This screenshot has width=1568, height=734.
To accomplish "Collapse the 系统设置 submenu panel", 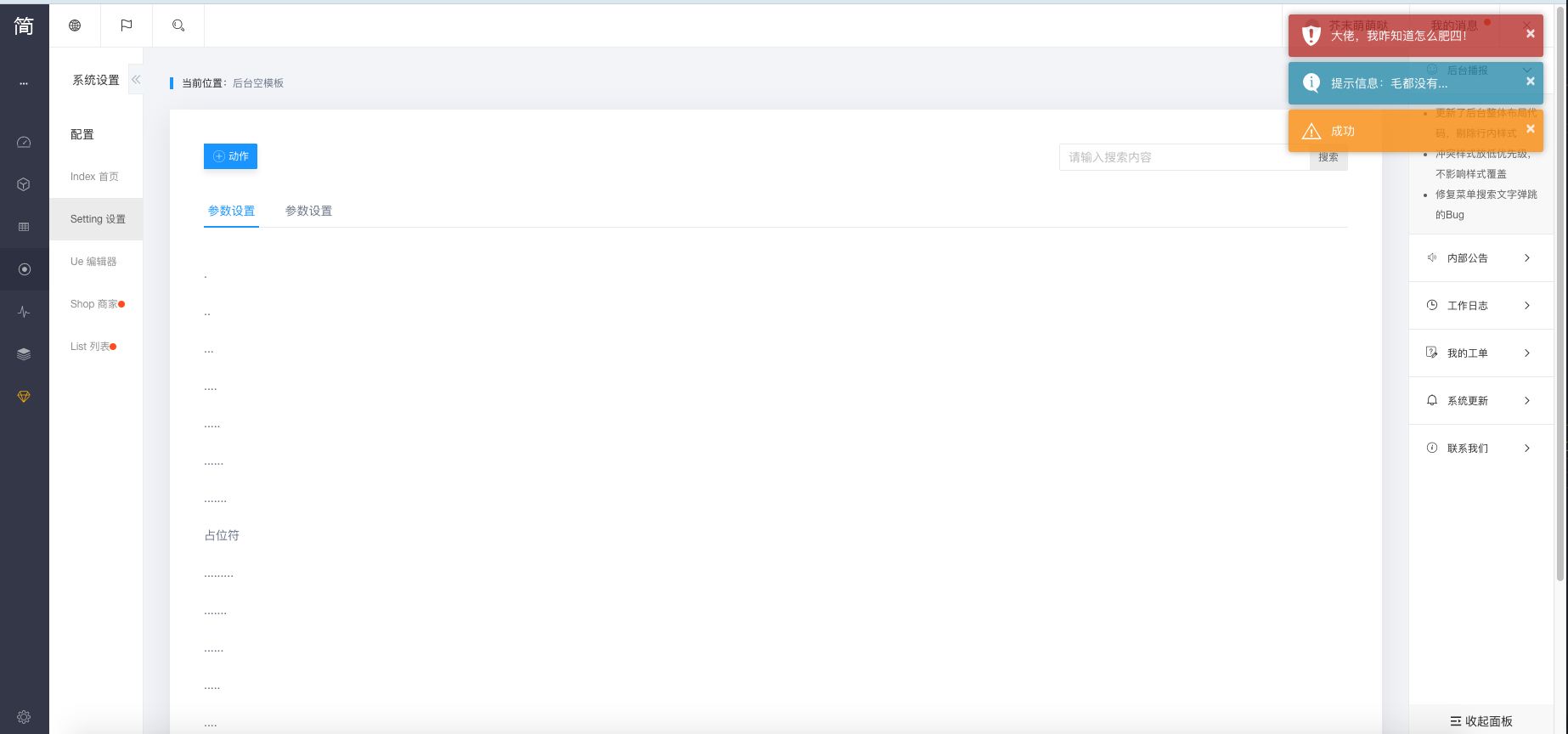I will point(136,80).
